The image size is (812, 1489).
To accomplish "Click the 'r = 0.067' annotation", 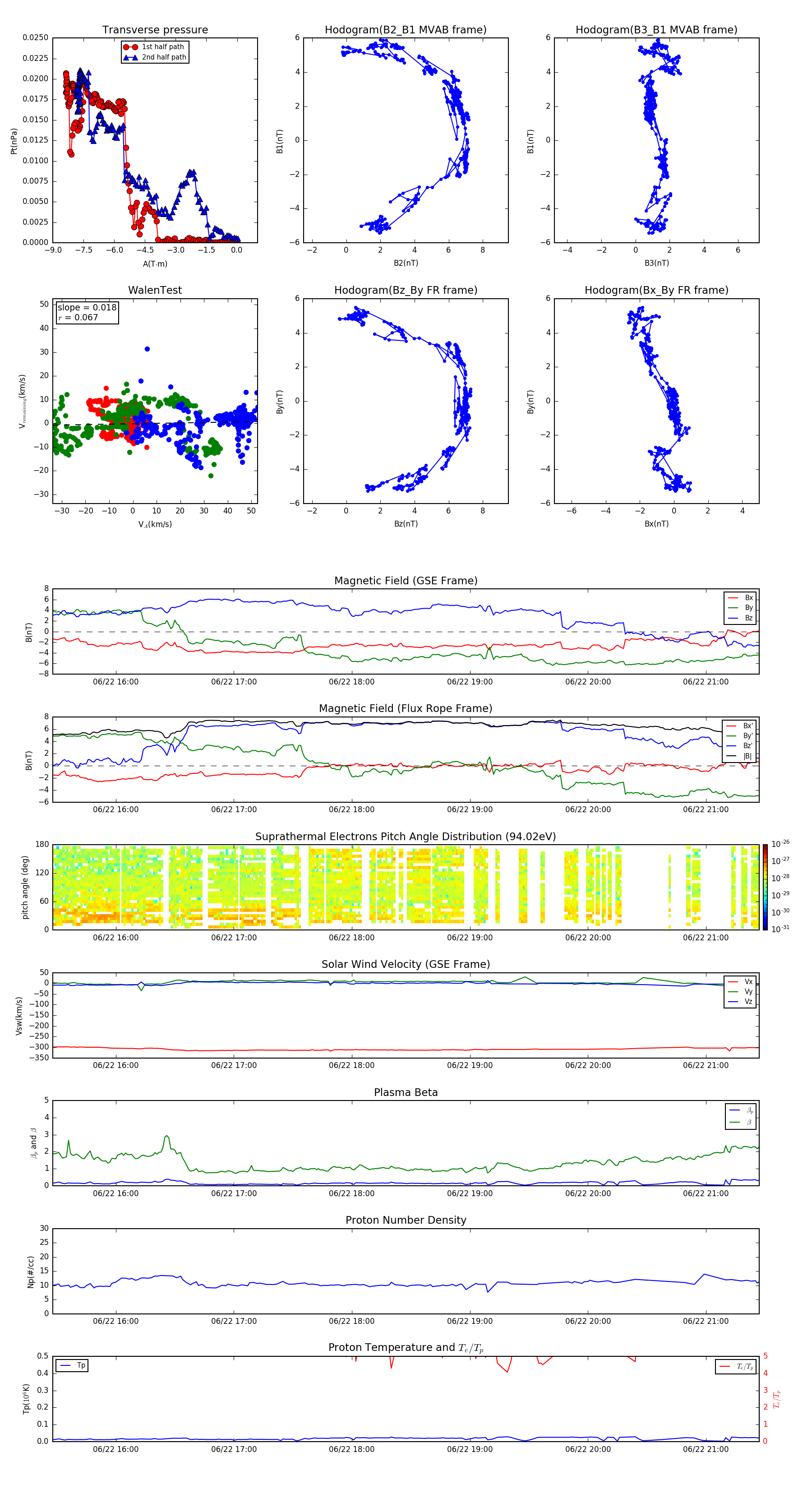I will point(78,317).
